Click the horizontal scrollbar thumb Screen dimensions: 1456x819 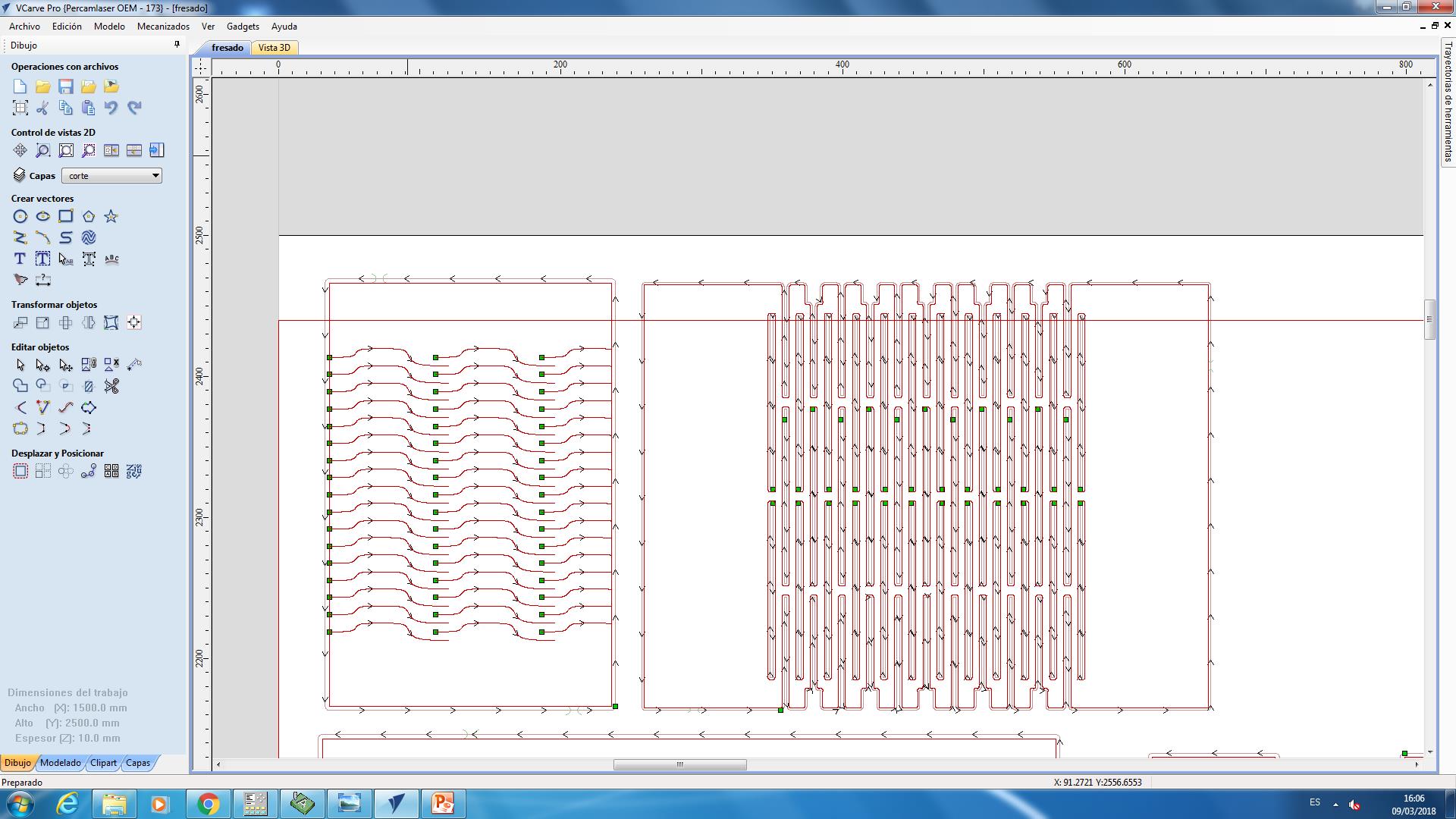(679, 764)
